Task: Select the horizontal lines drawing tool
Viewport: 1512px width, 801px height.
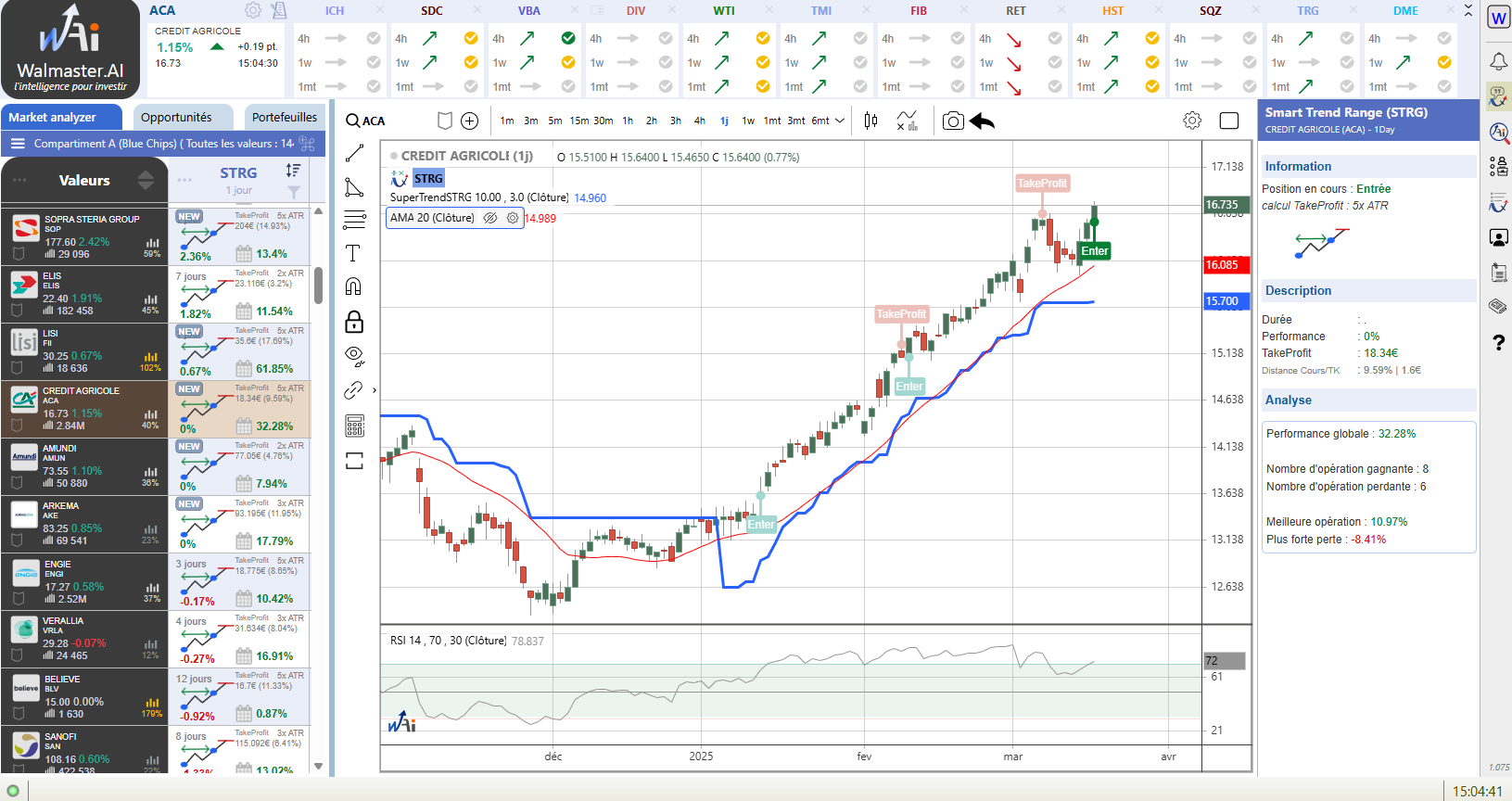Action: 354,220
